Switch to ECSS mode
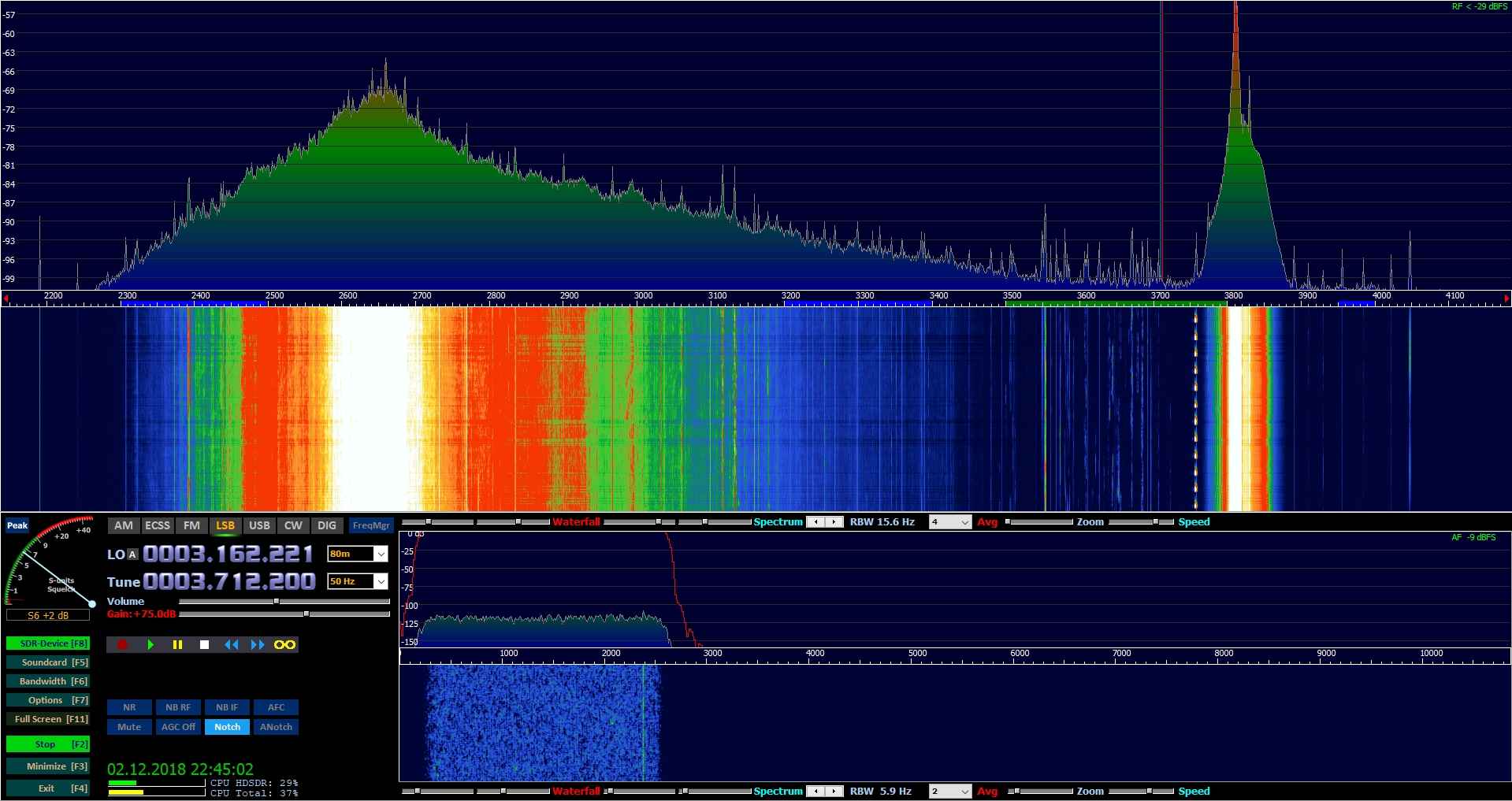 [158, 525]
